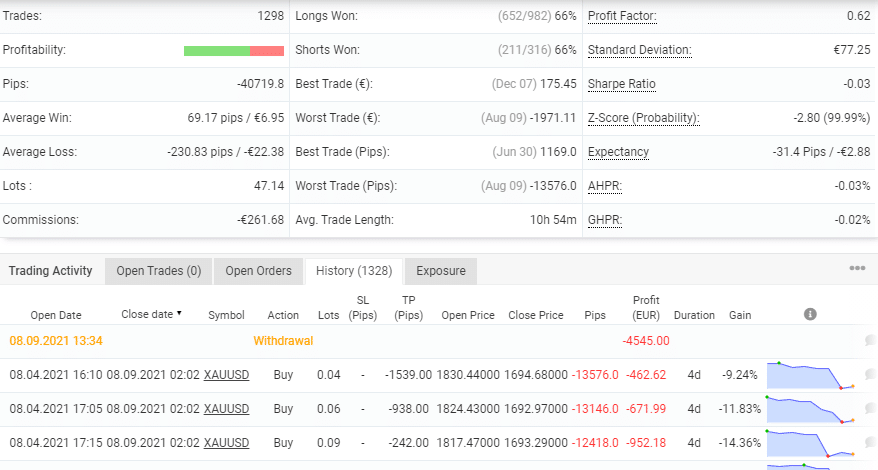Viewport: 878px width, 470px height.
Task: Open mini chart for -9.24% gain trade
Action: [810, 375]
